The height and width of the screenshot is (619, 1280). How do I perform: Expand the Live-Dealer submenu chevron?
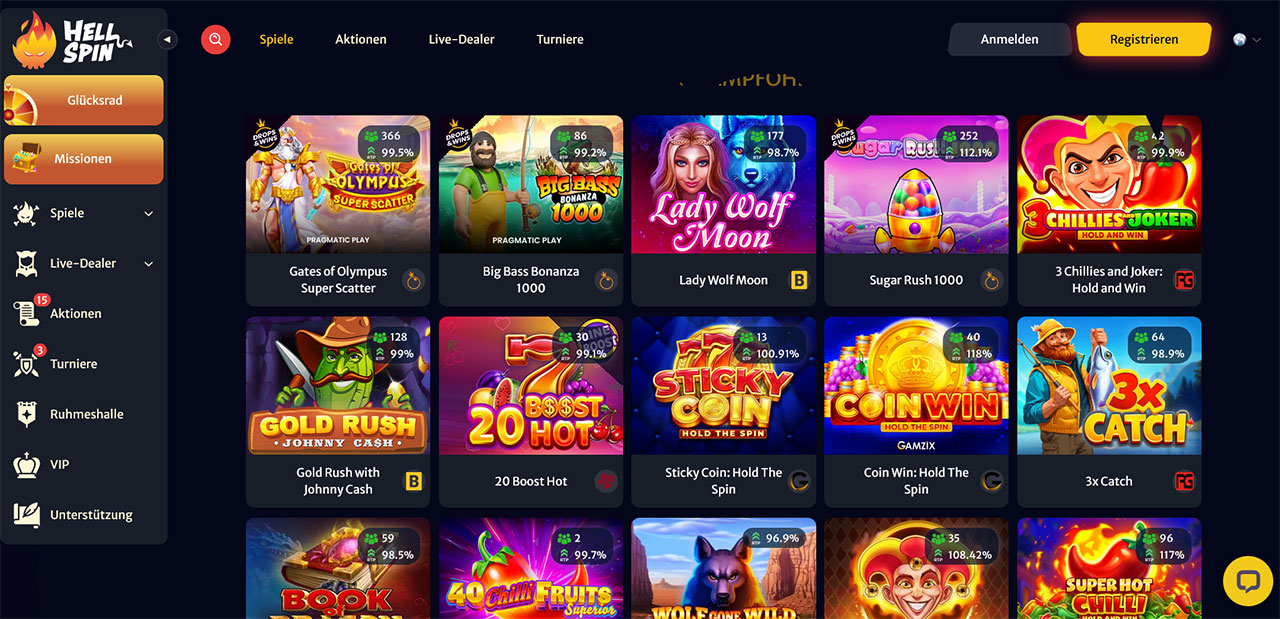(149, 263)
